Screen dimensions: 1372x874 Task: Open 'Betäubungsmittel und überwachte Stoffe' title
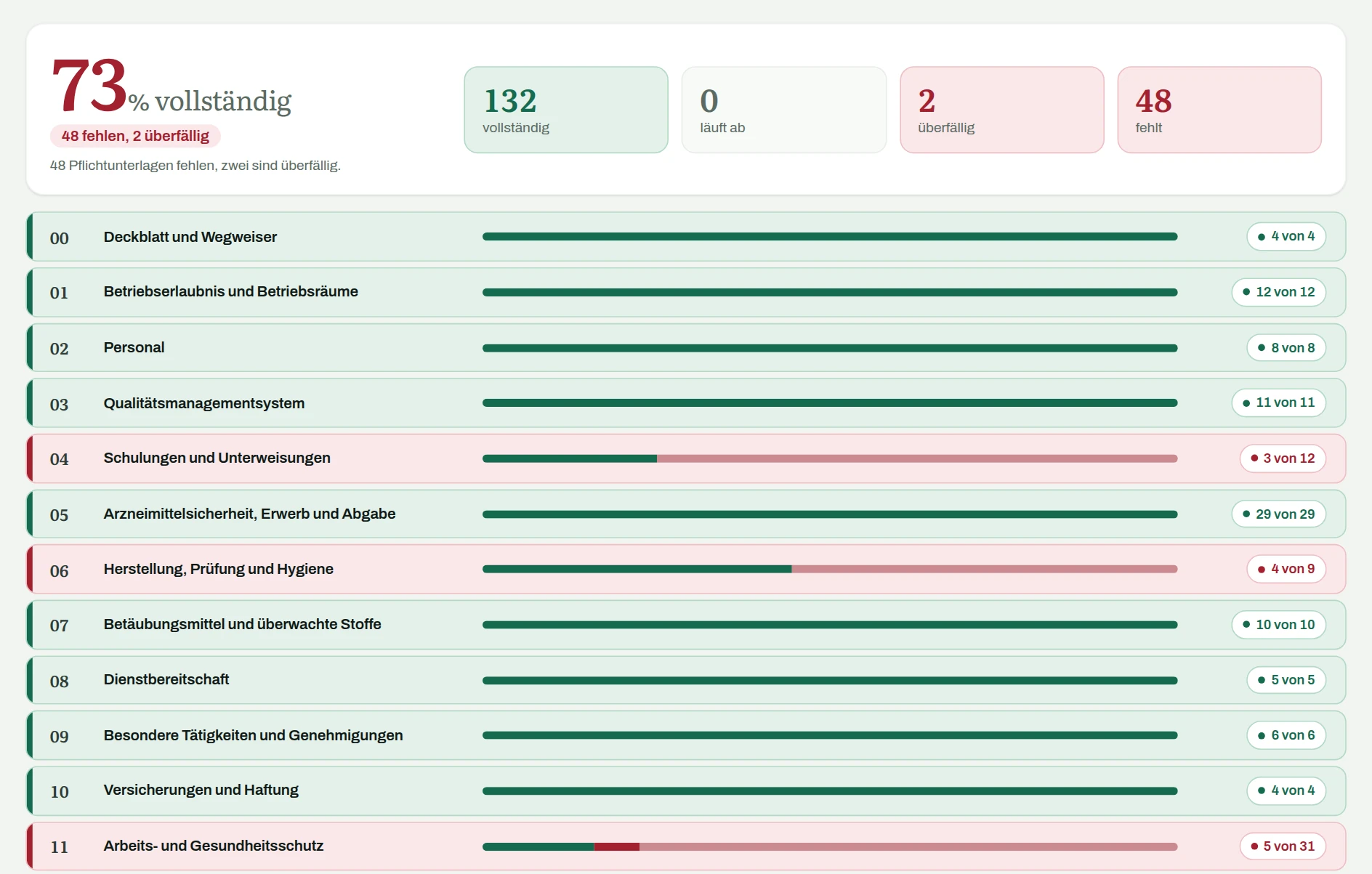243,624
